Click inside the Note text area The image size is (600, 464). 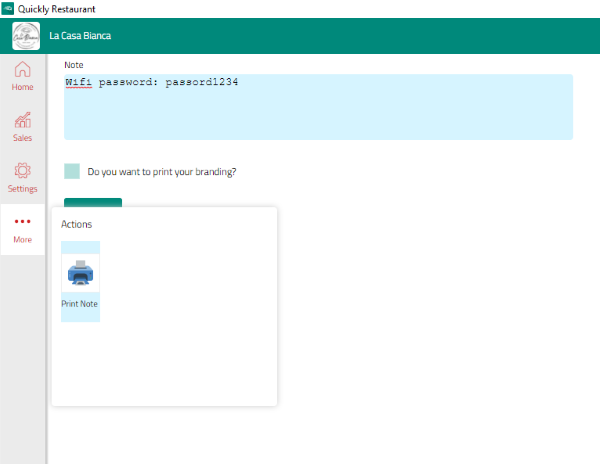(318, 115)
